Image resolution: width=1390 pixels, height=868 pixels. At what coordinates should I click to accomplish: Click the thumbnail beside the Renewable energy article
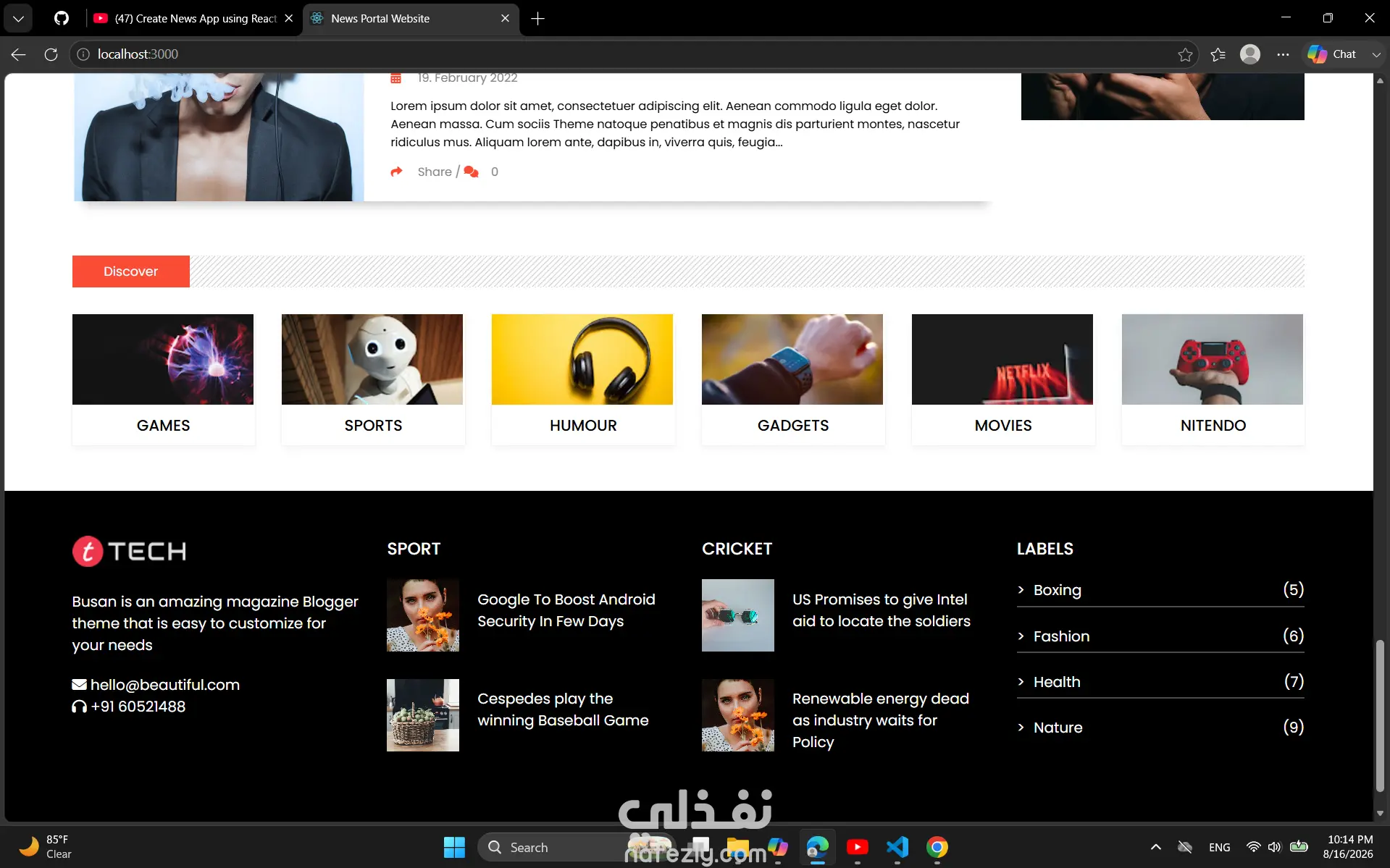pos(738,715)
